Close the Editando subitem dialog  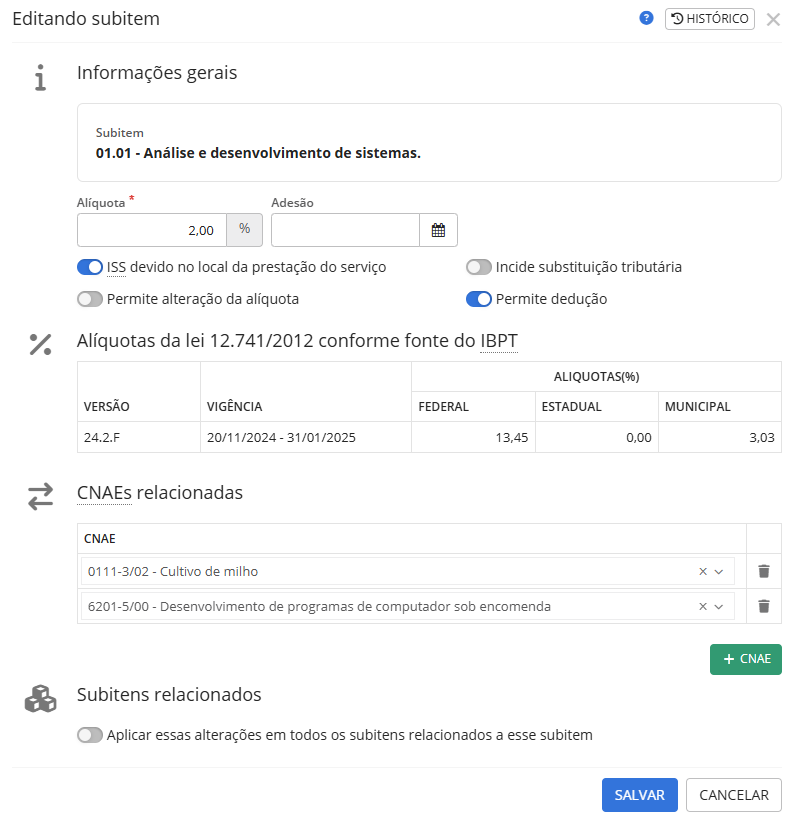coord(773,19)
